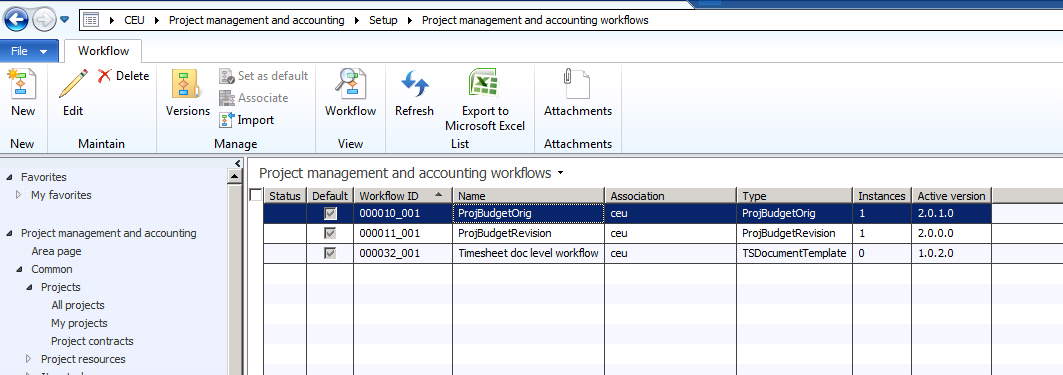
Task: Sort by the Status column header
Action: (285, 196)
